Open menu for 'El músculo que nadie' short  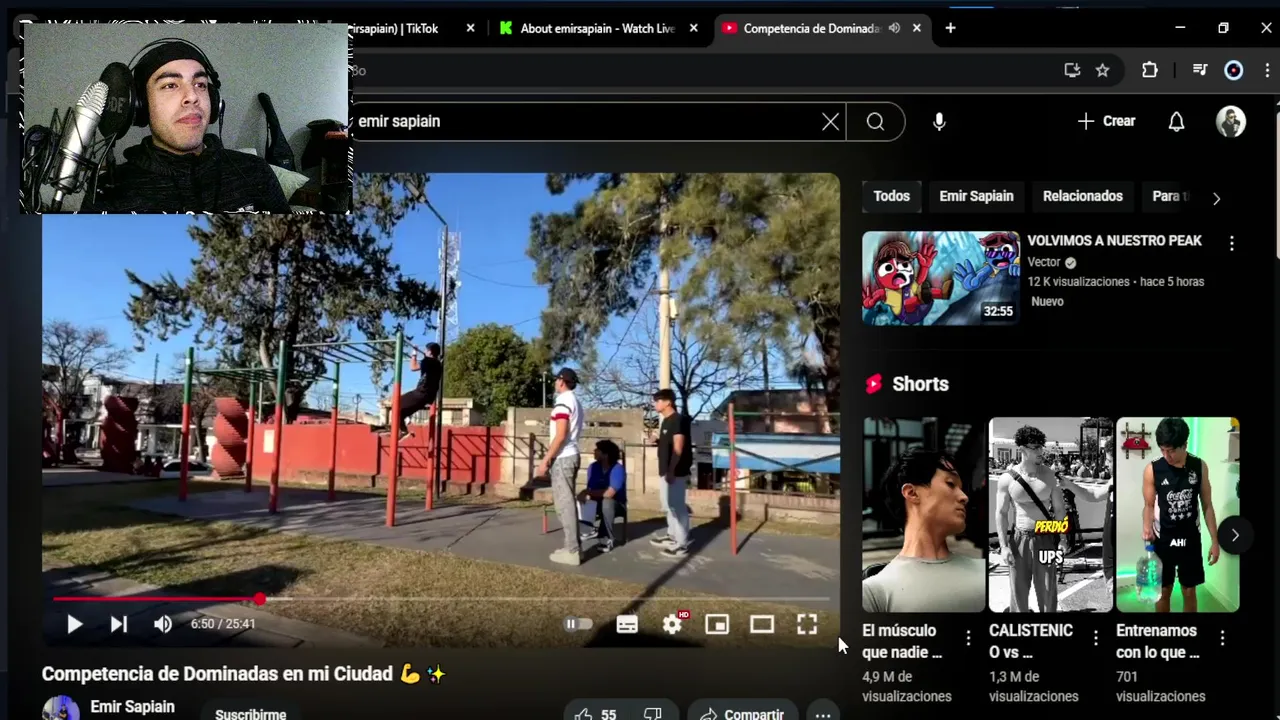click(968, 637)
